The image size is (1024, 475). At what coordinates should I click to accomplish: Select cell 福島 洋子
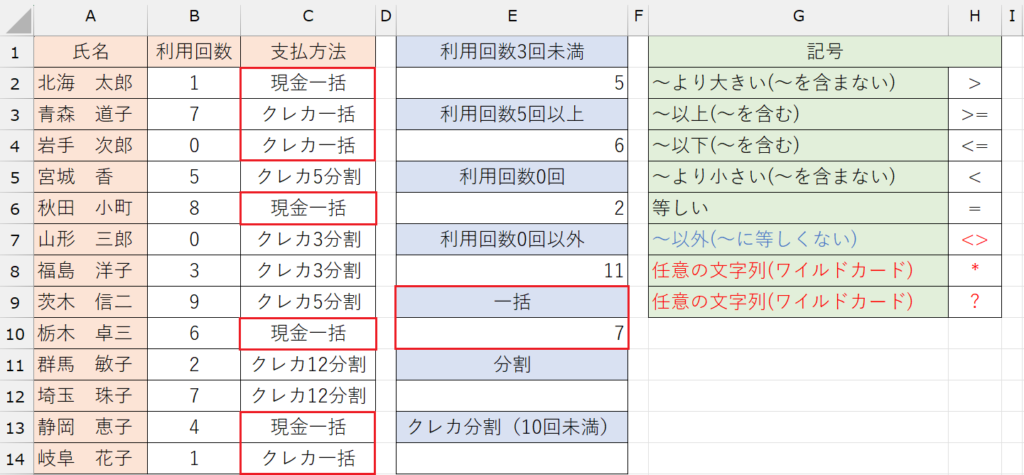click(91, 270)
